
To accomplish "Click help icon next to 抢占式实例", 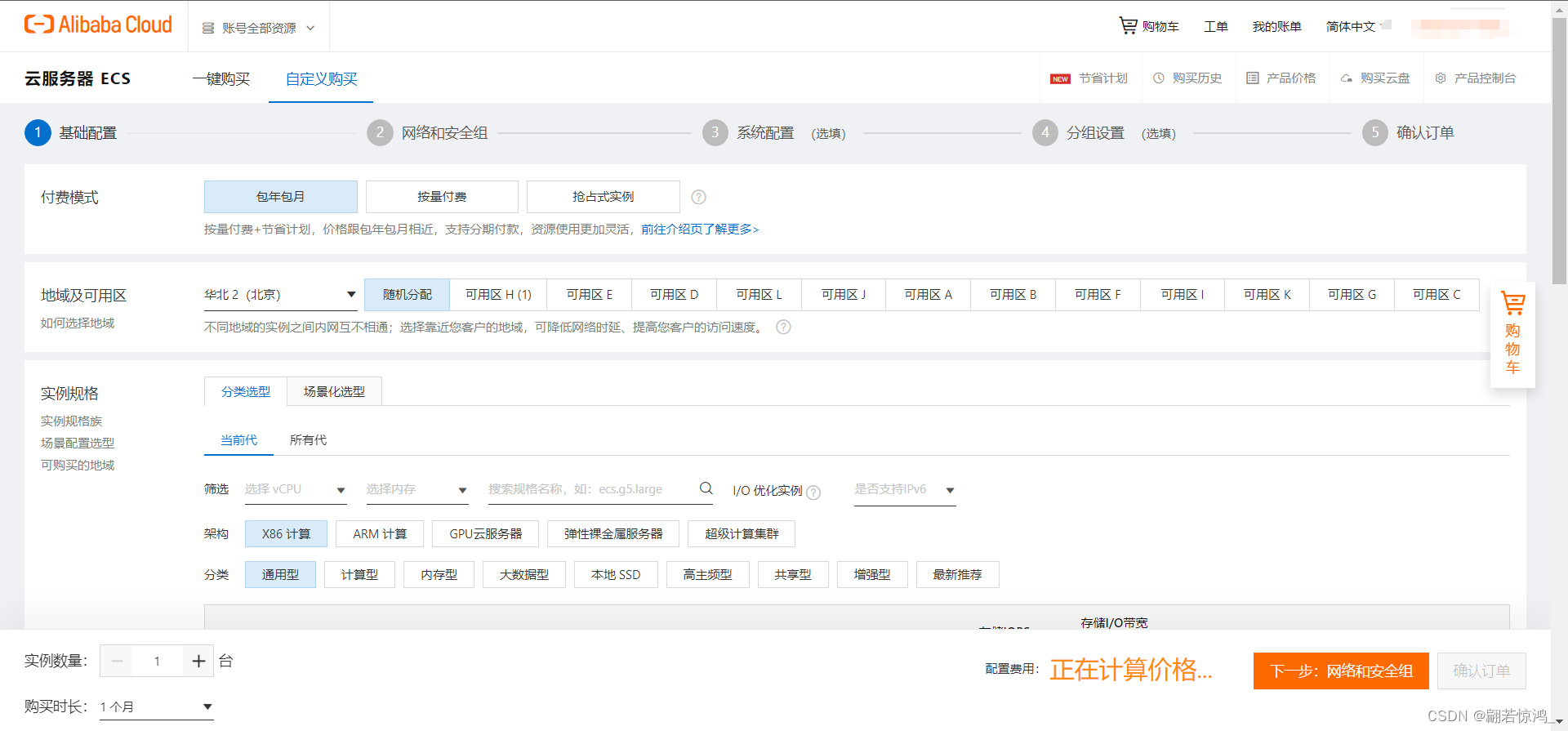I will pos(698,197).
